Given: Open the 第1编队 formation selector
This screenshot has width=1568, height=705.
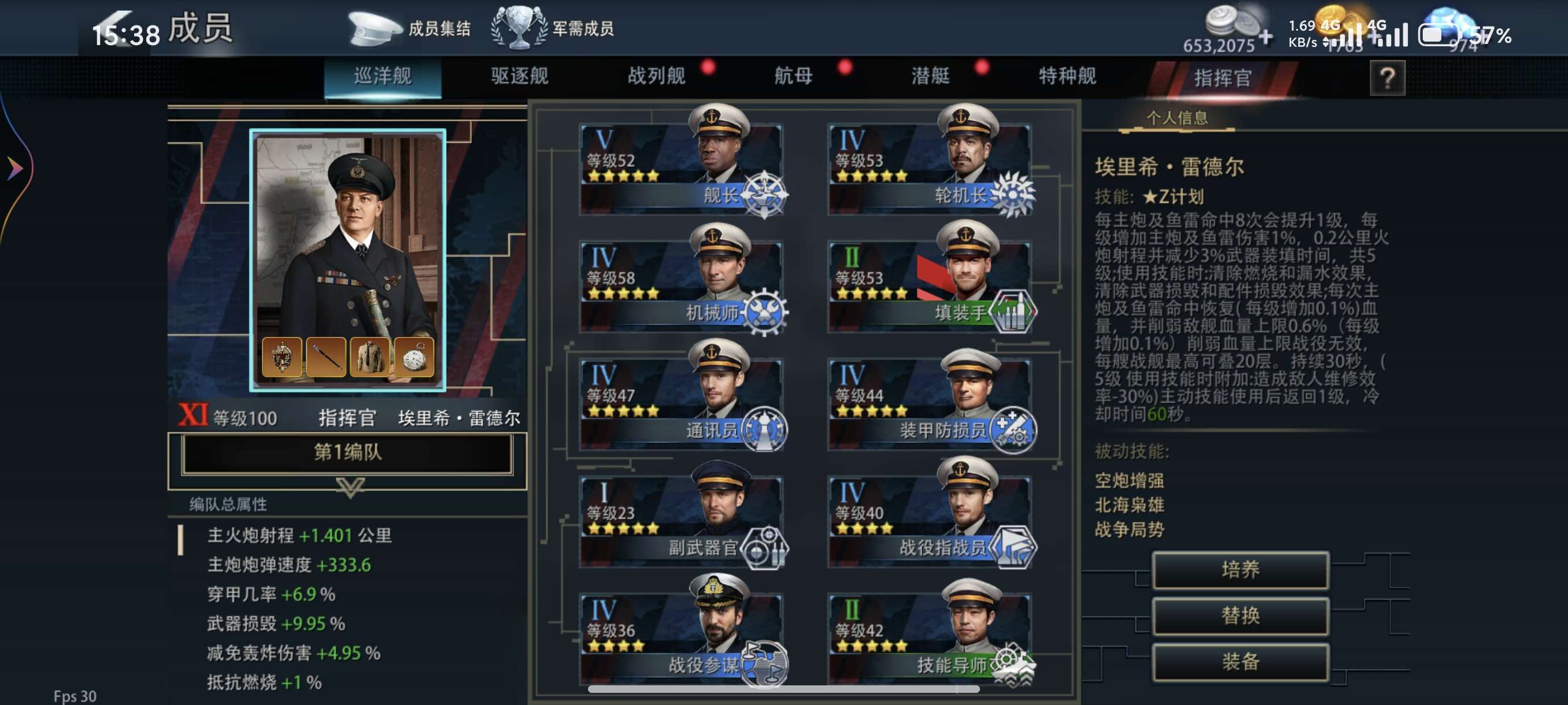Looking at the screenshot, I should [x=347, y=453].
